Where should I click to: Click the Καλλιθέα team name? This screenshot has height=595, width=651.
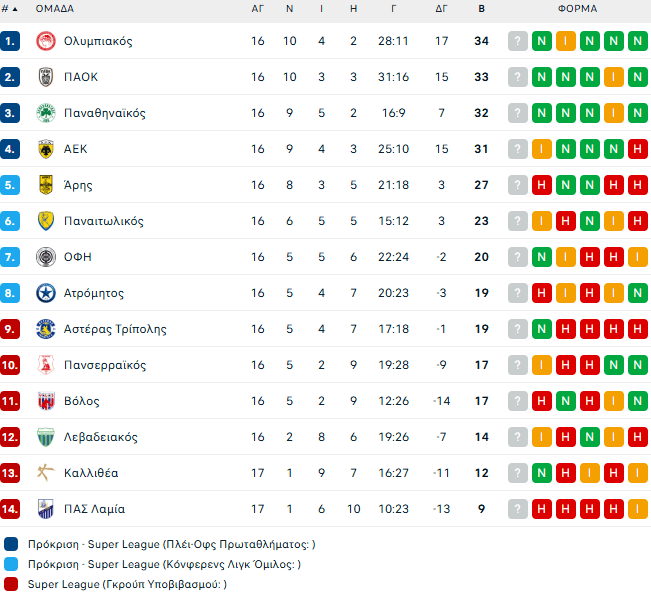(x=91, y=473)
